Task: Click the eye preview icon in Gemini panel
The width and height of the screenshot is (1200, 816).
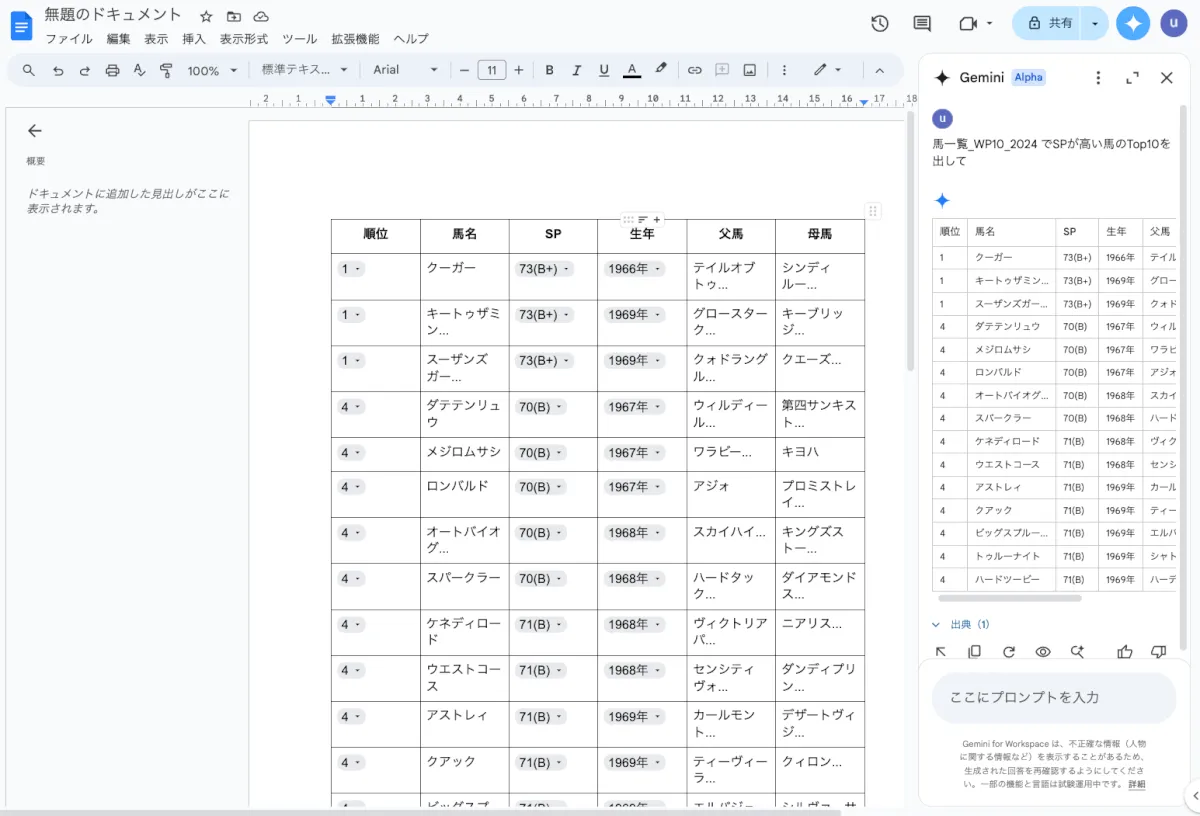Action: coord(1043,652)
